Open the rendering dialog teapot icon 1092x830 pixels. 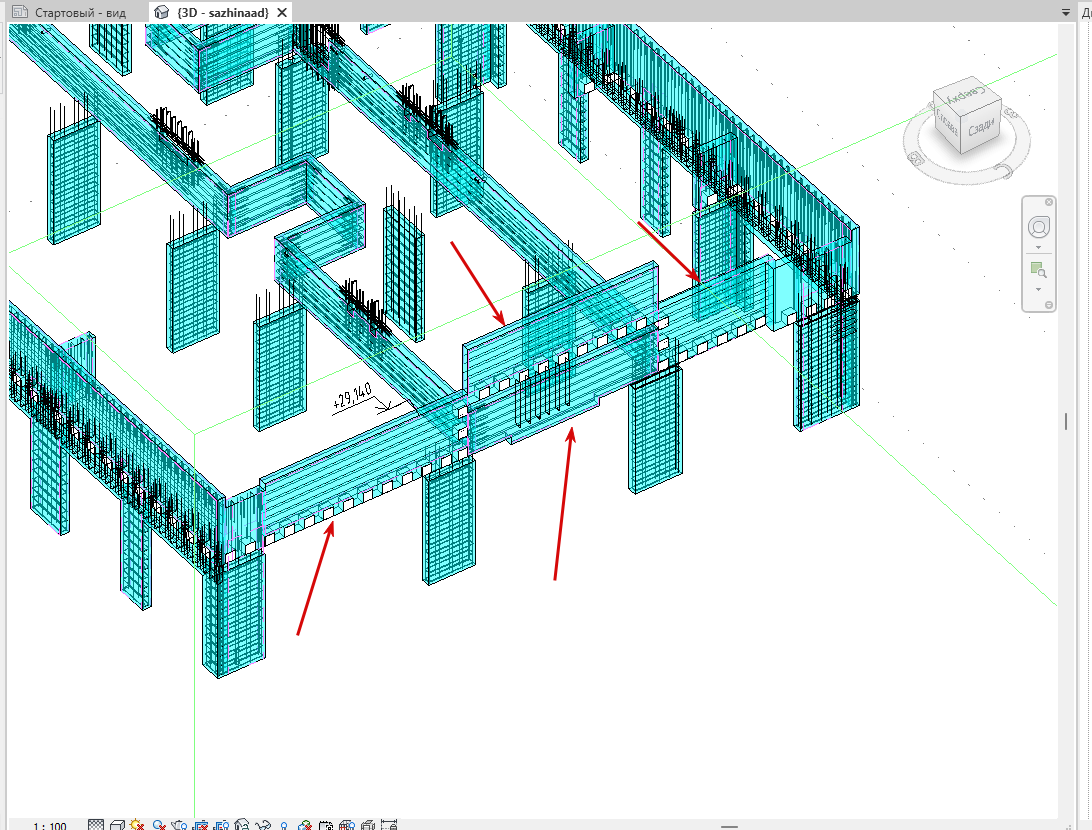tap(179, 825)
